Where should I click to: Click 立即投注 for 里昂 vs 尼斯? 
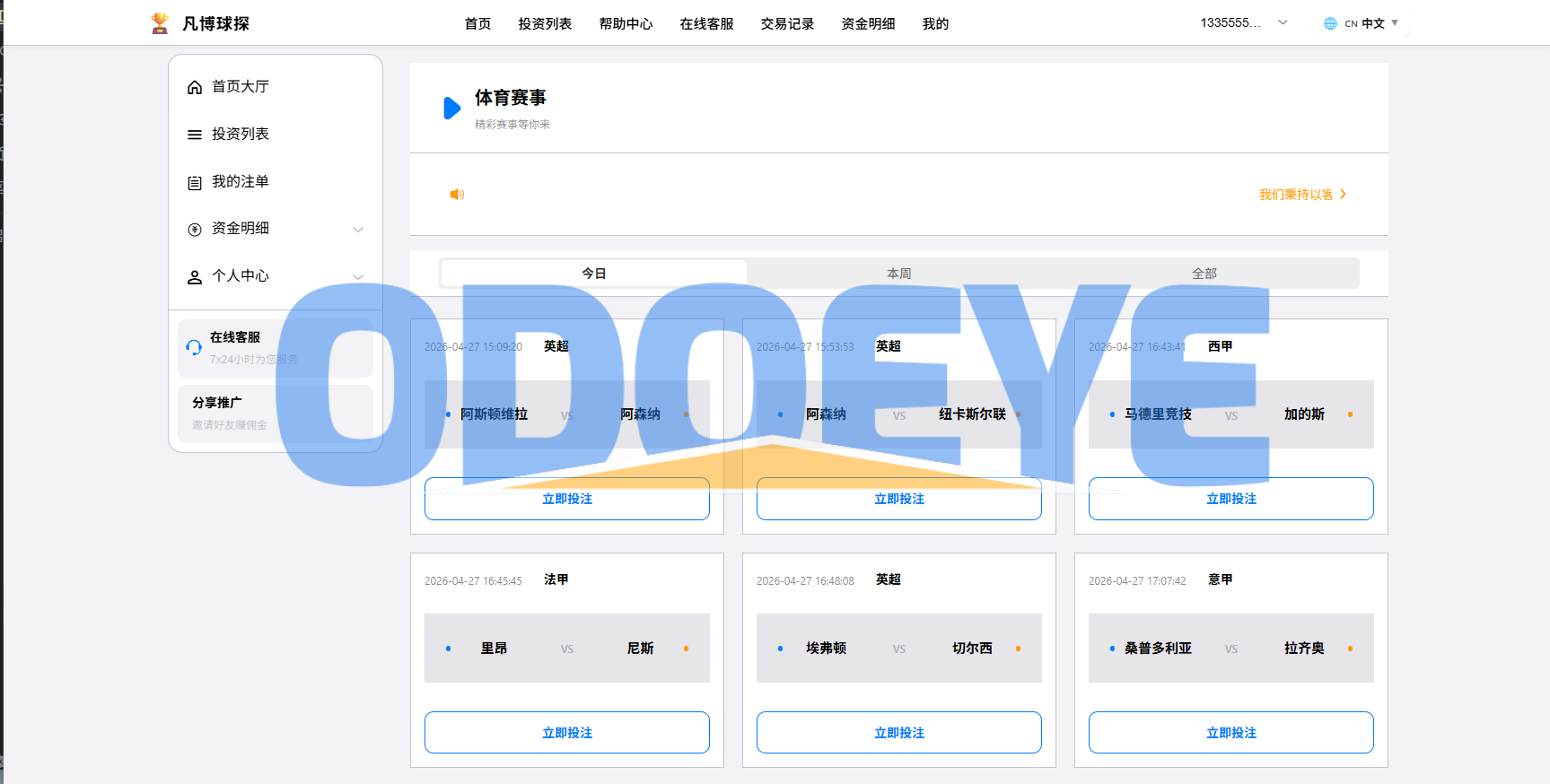pyautogui.click(x=567, y=733)
